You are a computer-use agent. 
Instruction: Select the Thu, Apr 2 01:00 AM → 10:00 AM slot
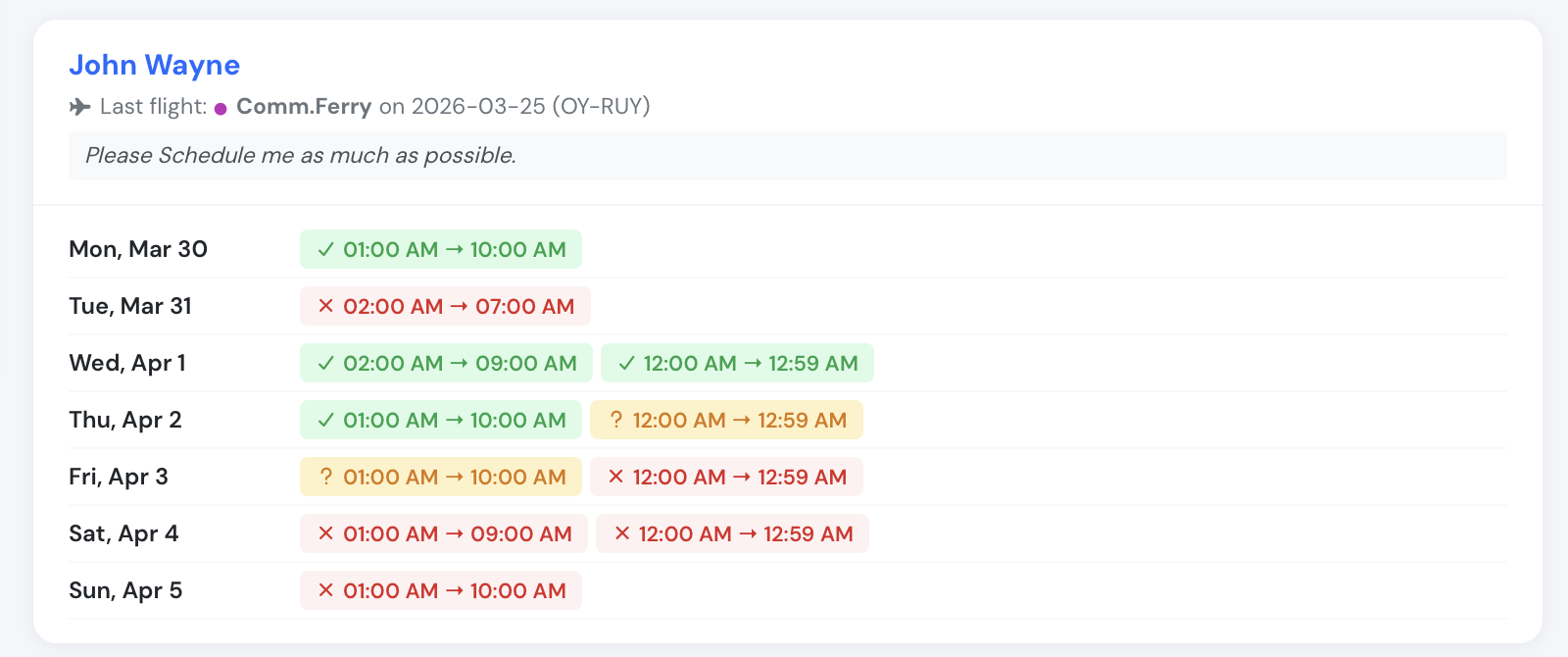point(441,420)
